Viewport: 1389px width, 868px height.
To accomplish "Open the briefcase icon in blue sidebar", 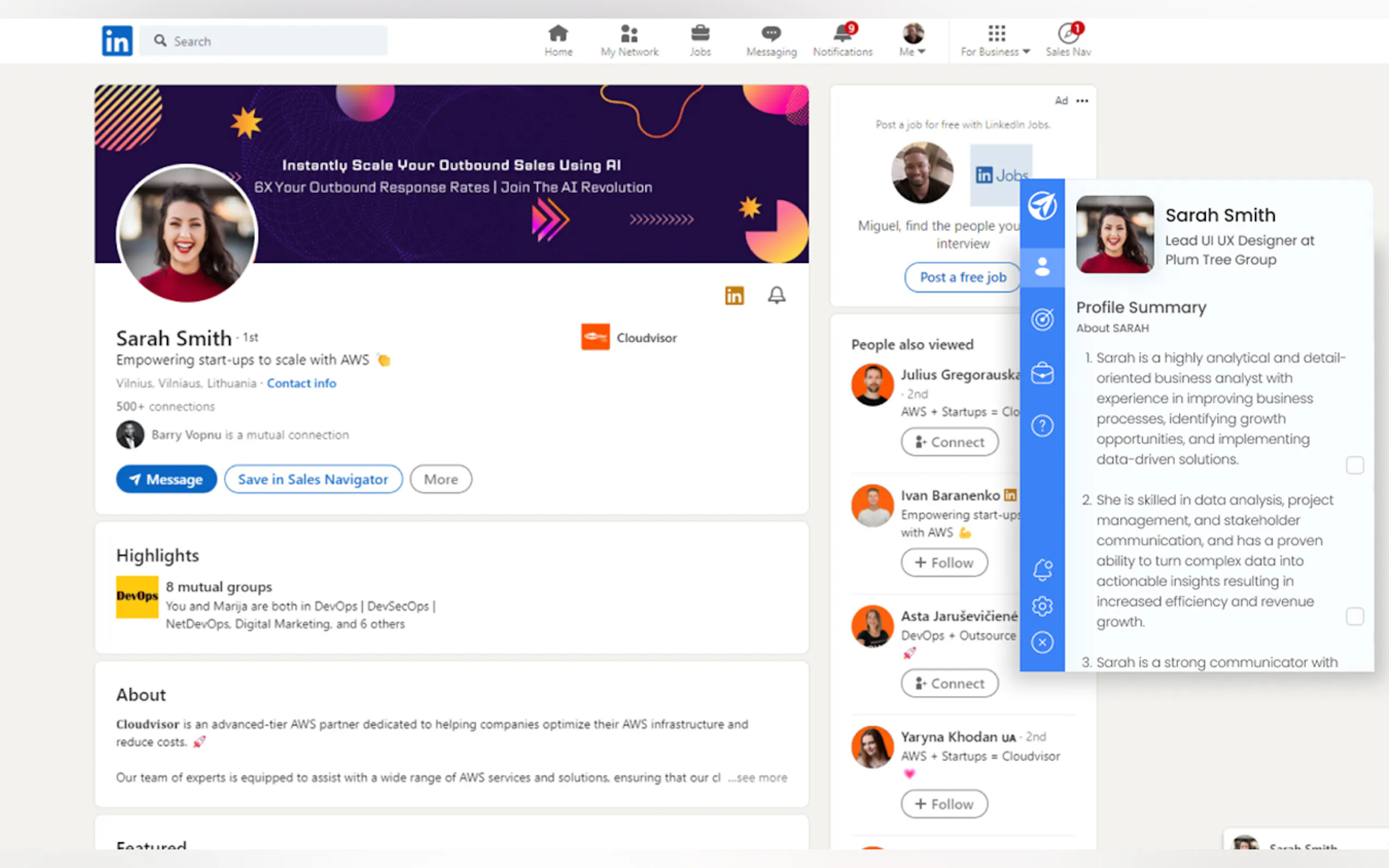I will (x=1042, y=374).
